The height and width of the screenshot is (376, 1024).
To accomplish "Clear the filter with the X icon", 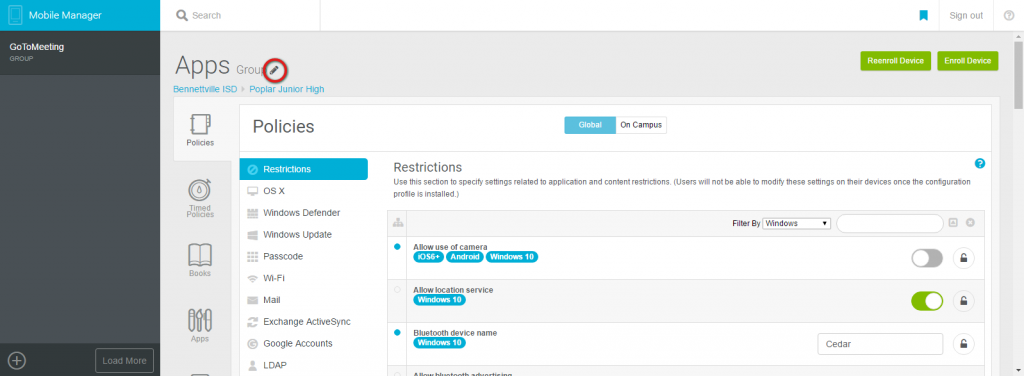I will (970, 223).
